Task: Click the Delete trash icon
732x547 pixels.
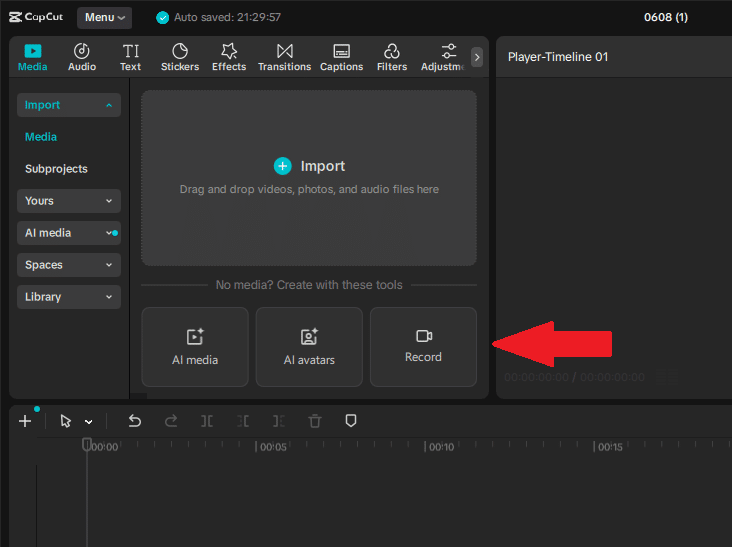Action: pos(315,421)
